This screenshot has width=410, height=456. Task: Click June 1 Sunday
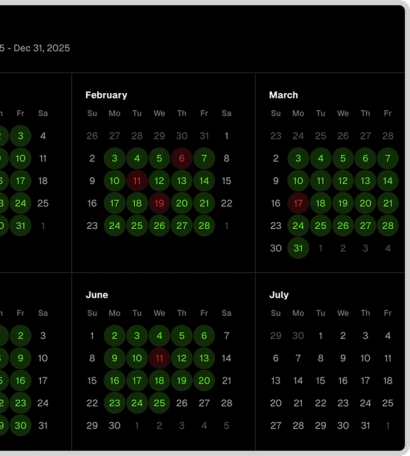pyautogui.click(x=92, y=336)
